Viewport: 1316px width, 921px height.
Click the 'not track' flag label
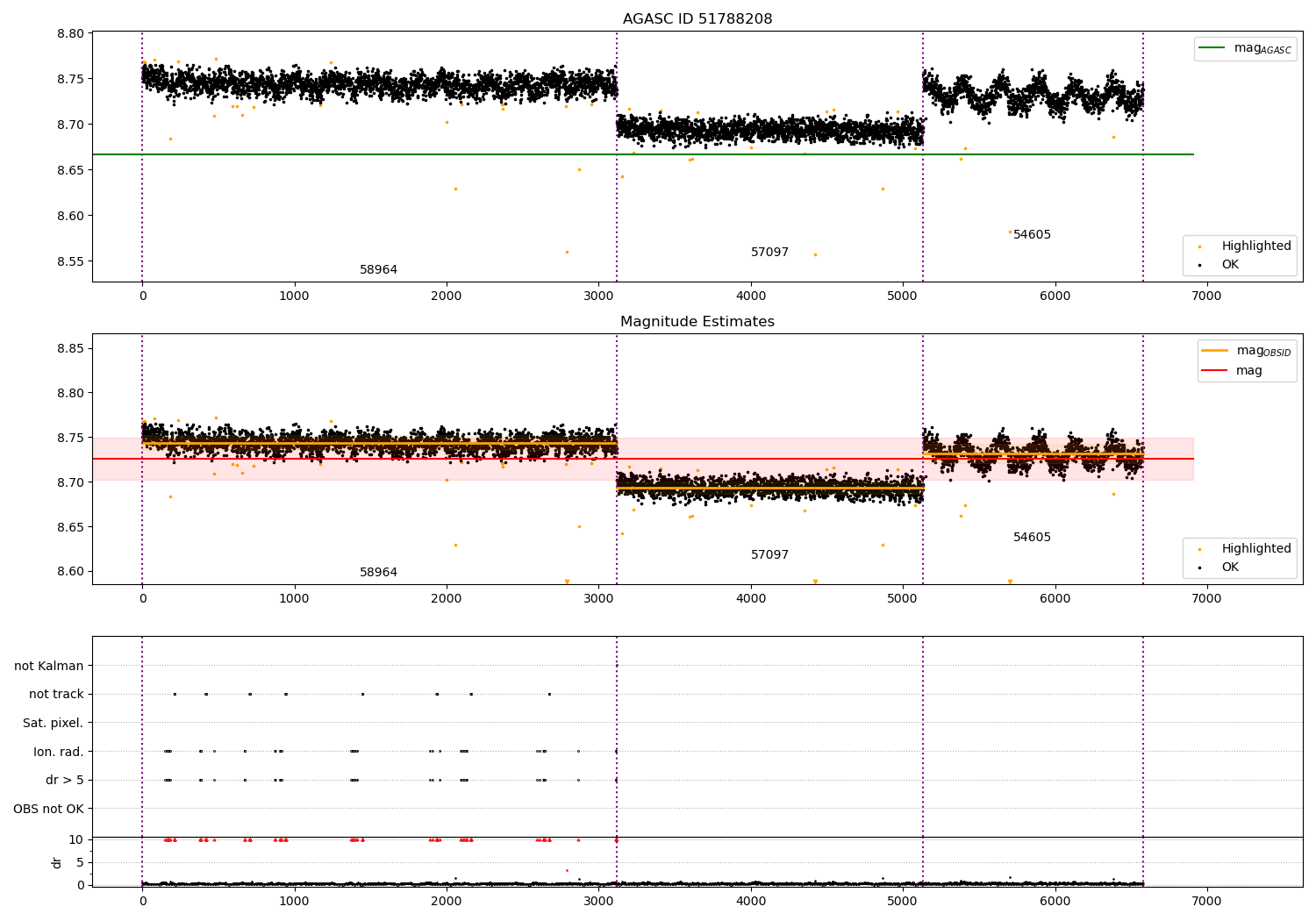56,695
